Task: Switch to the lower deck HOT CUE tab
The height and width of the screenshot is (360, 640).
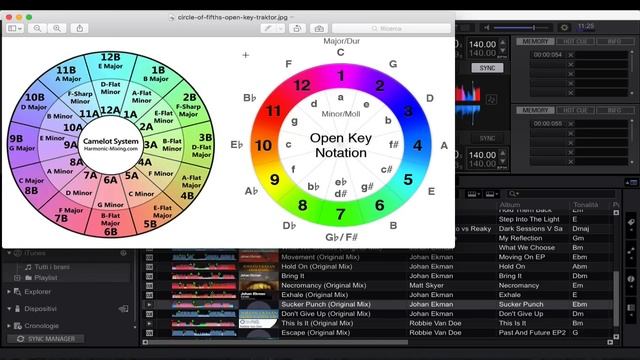Action: pos(575,110)
